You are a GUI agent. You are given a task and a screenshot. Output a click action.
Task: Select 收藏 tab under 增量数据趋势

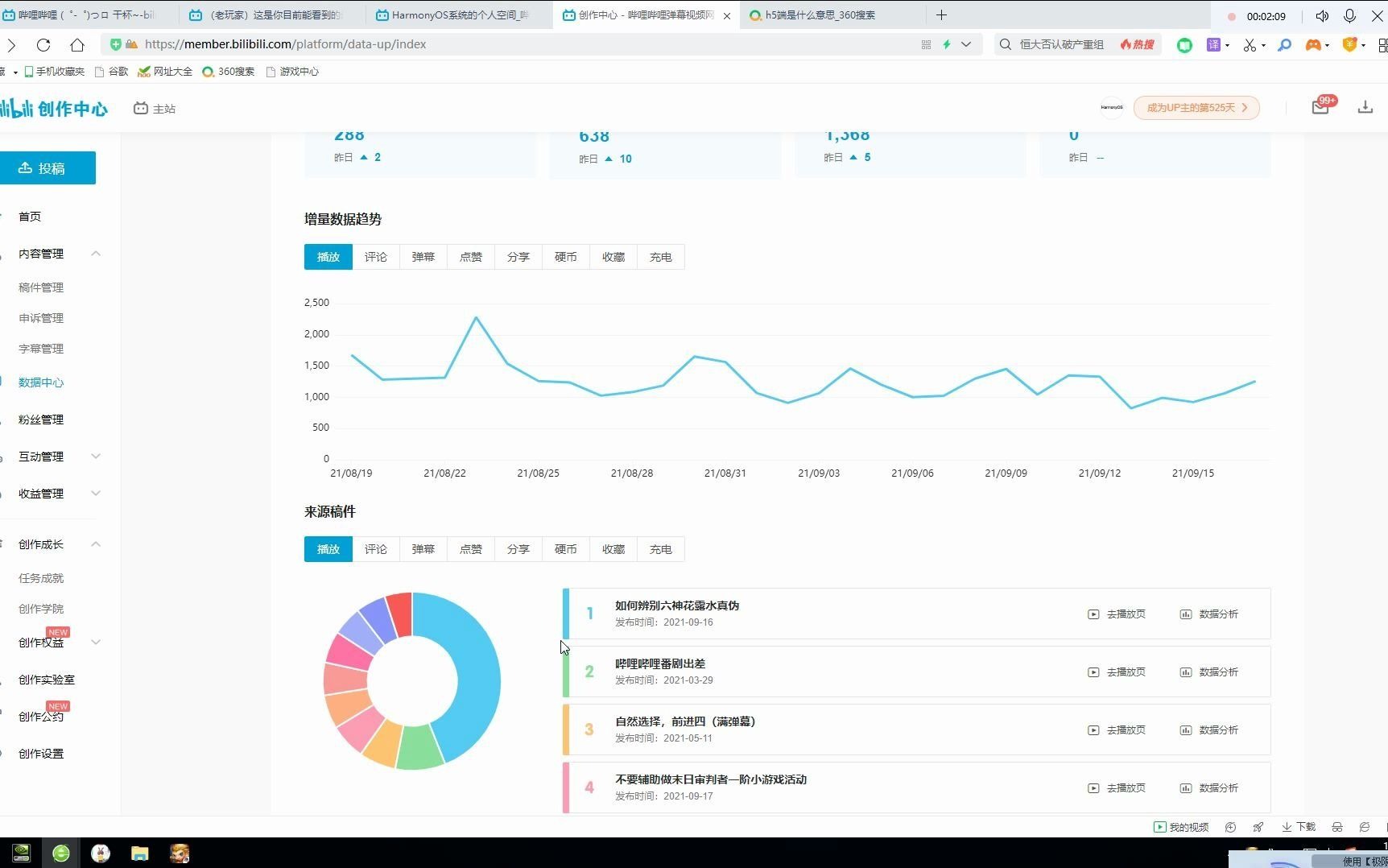pyautogui.click(x=613, y=257)
